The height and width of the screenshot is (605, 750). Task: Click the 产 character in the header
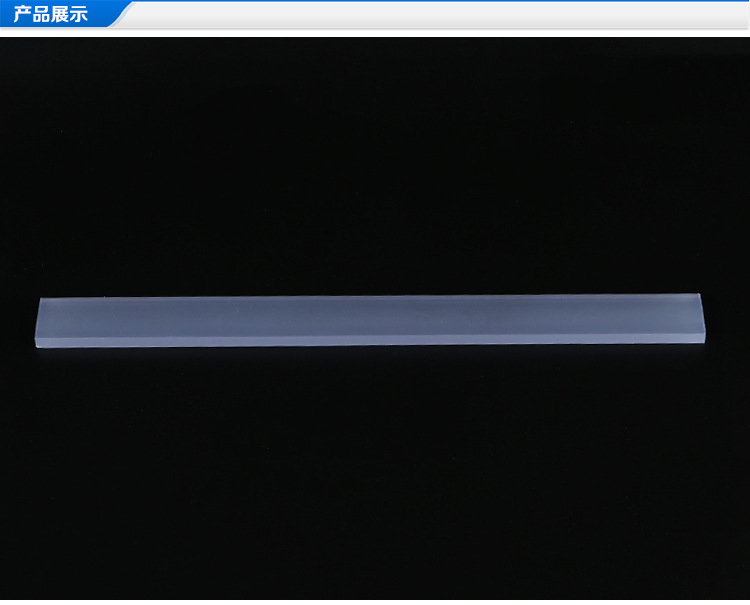pyautogui.click(x=21, y=15)
